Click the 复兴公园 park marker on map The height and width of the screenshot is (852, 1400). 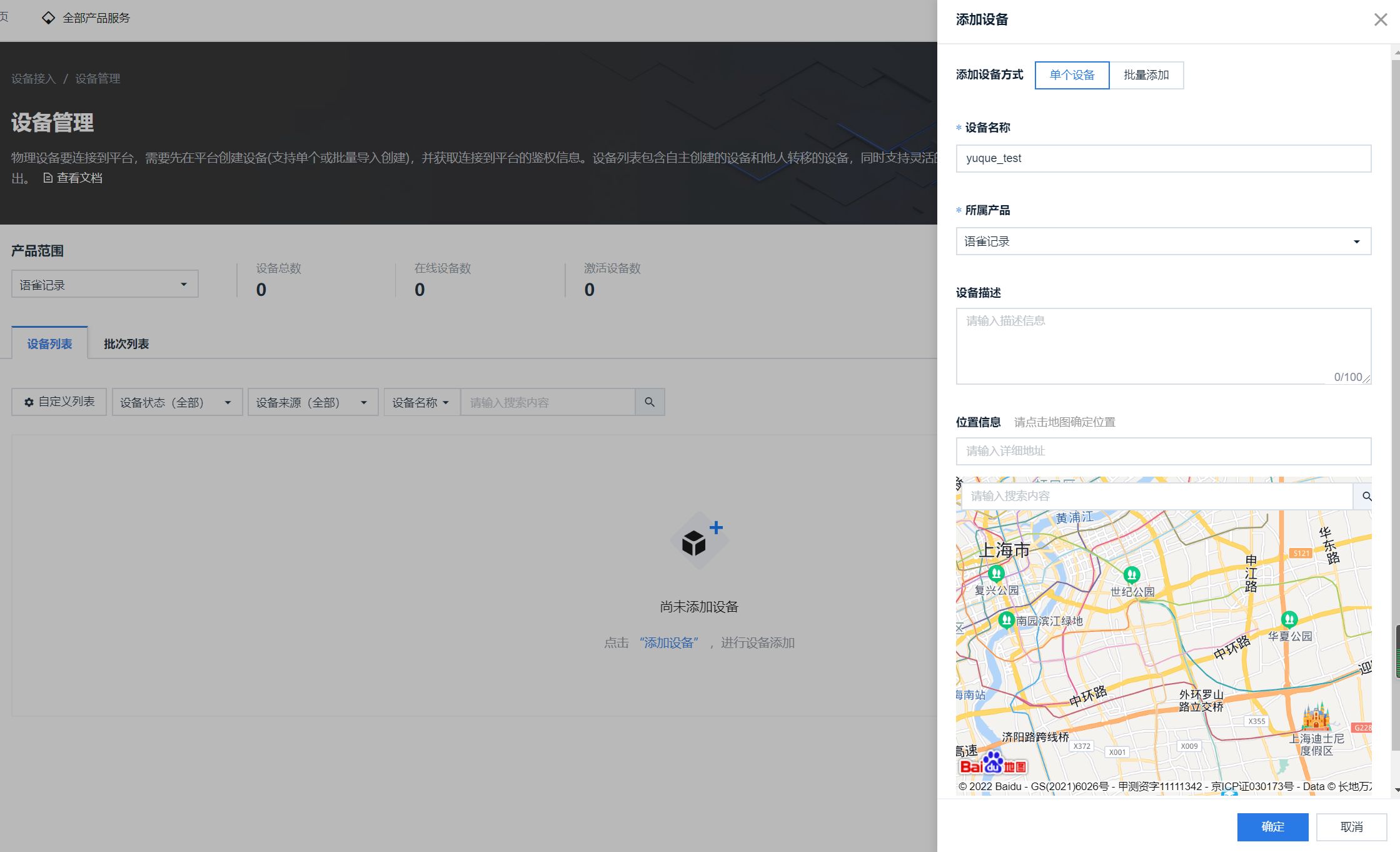click(996, 573)
